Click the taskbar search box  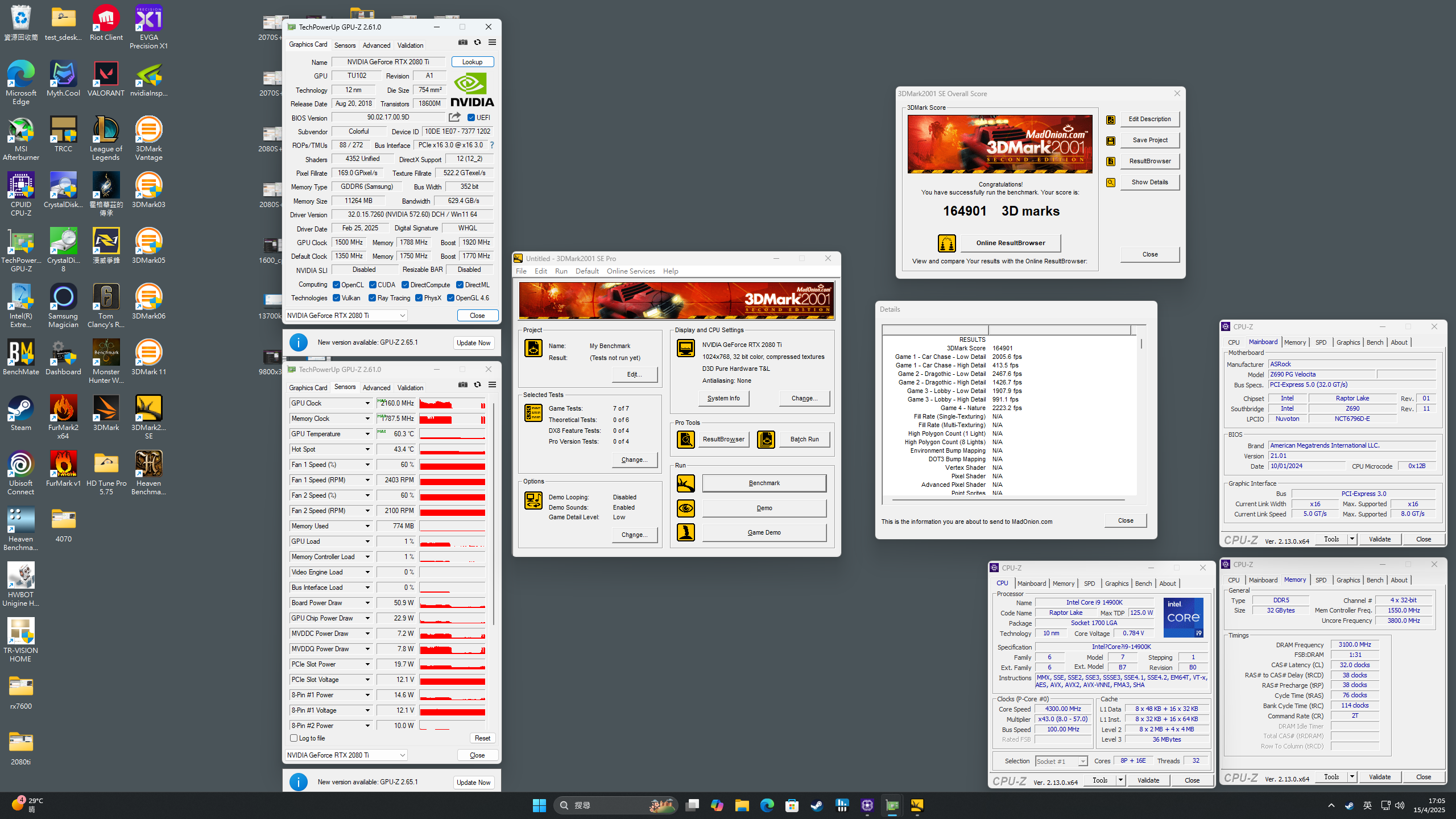tap(615, 805)
